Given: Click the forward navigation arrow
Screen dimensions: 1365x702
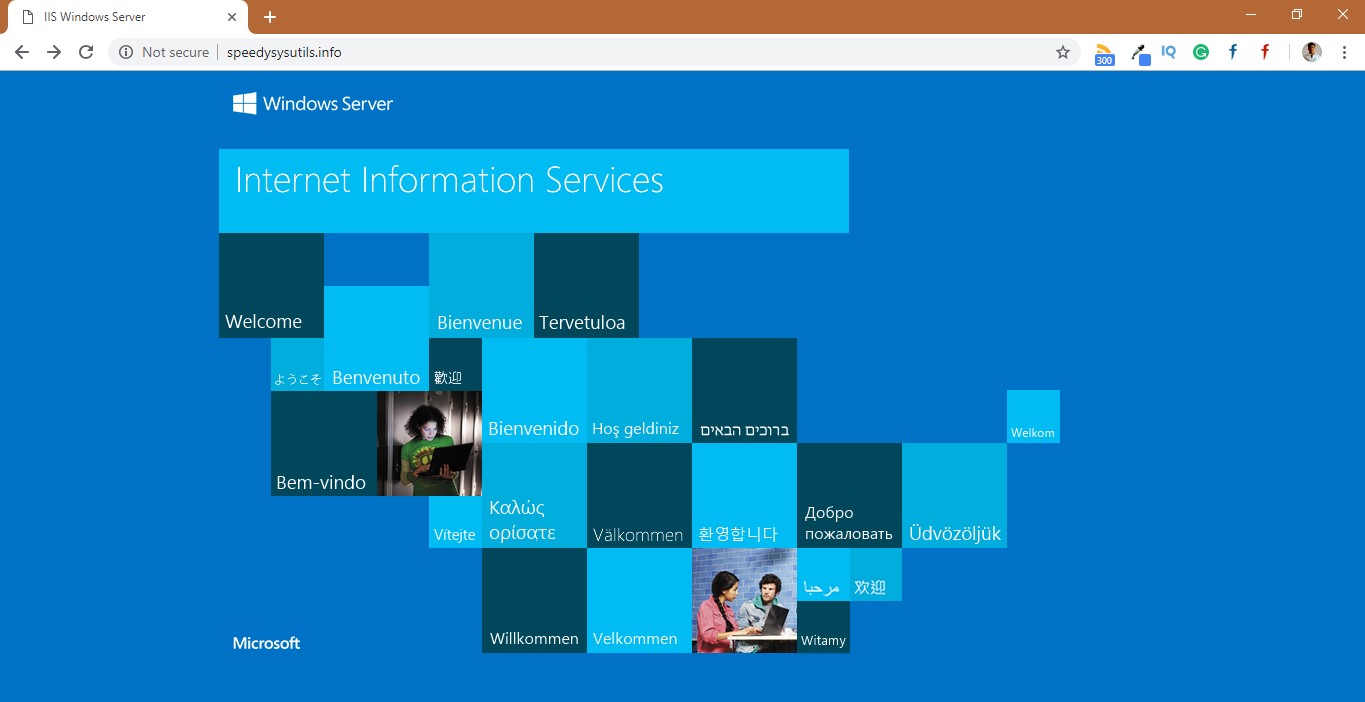Looking at the screenshot, I should point(54,52).
